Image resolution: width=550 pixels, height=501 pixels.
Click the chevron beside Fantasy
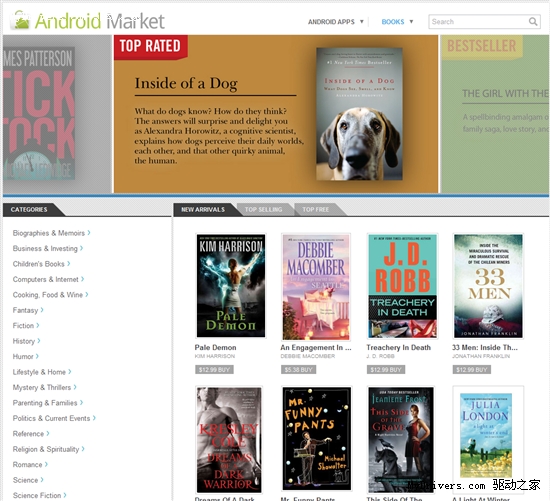[x=42, y=310]
